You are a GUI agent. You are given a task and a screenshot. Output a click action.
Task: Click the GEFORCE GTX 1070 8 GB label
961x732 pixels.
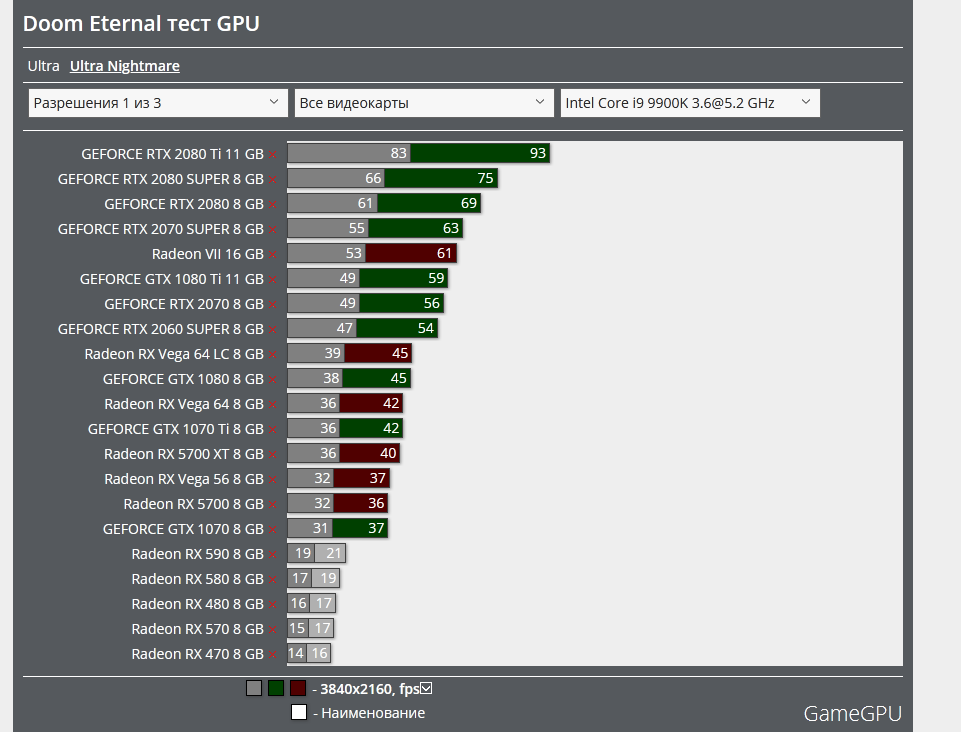184,529
